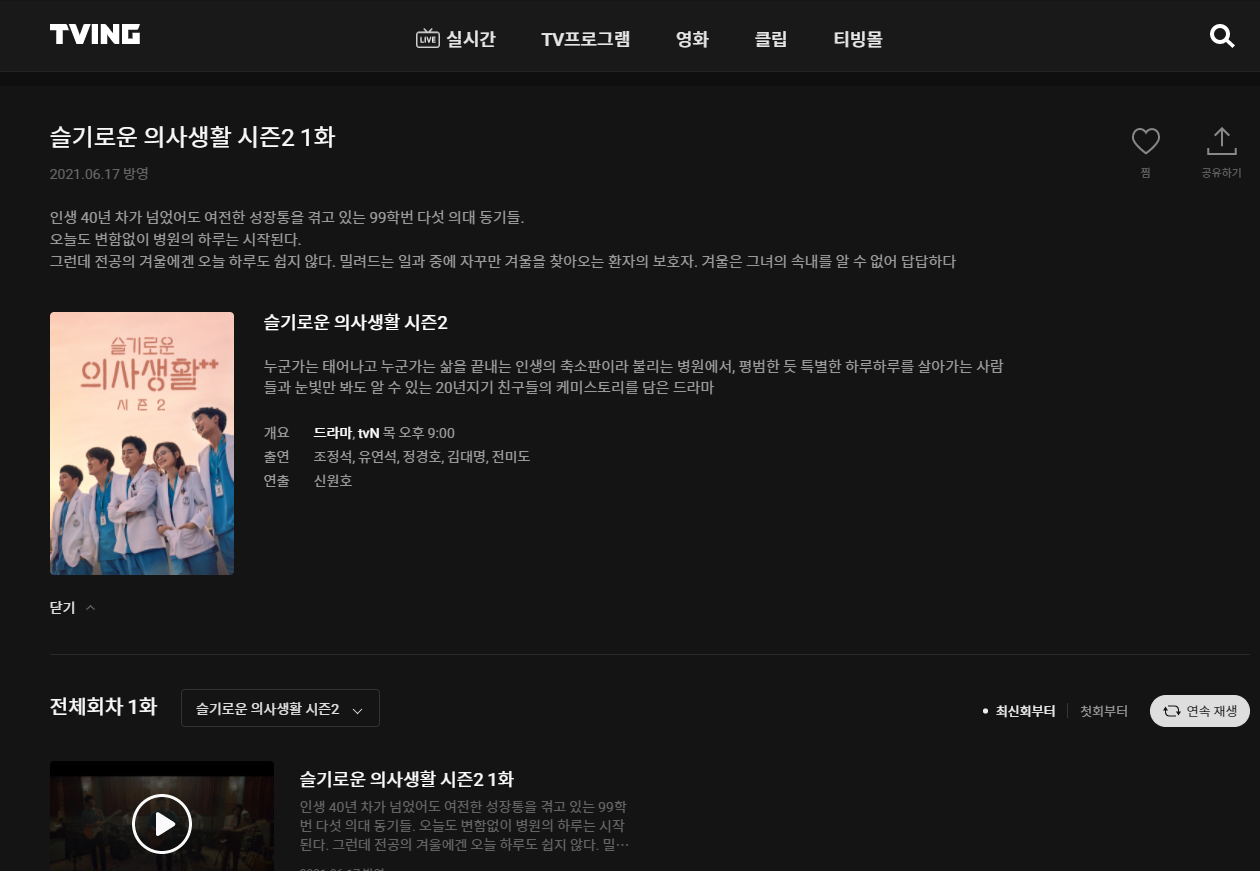1260x871 pixels.
Task: Open the 티빙몰 menu
Action: click(858, 39)
